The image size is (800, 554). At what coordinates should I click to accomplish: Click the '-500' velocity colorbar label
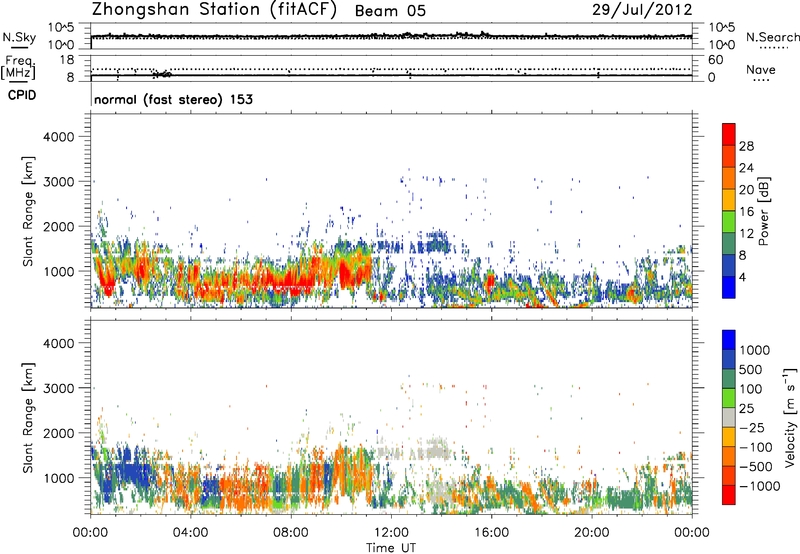coord(756,467)
